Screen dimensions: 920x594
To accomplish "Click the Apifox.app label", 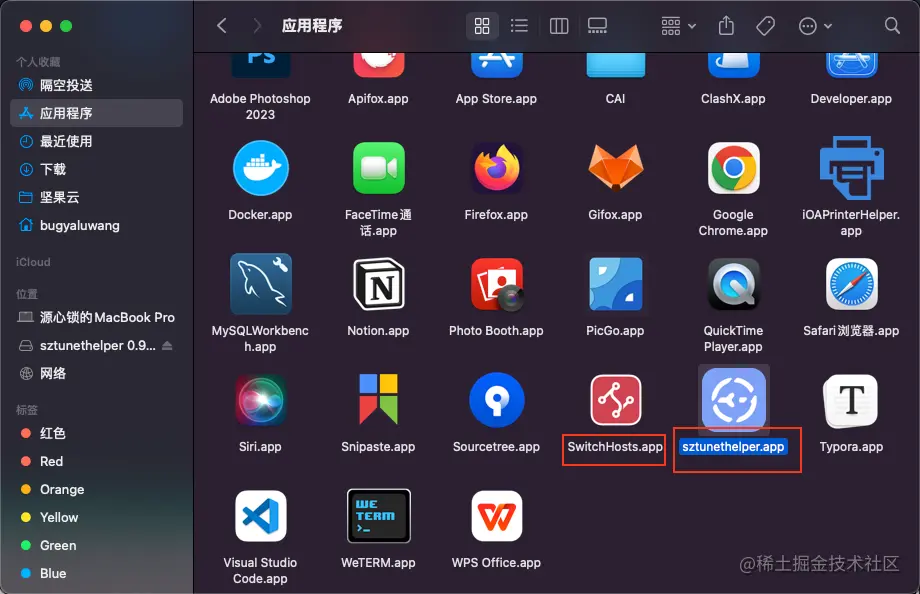I will coord(378,99).
